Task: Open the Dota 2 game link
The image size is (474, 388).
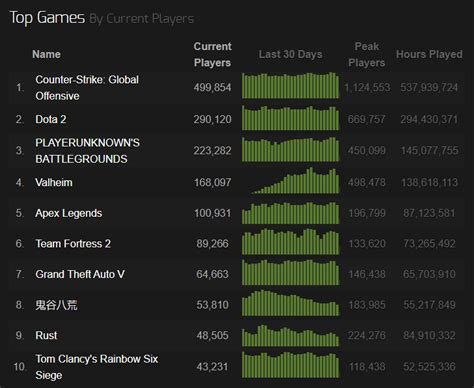Action: click(x=51, y=119)
